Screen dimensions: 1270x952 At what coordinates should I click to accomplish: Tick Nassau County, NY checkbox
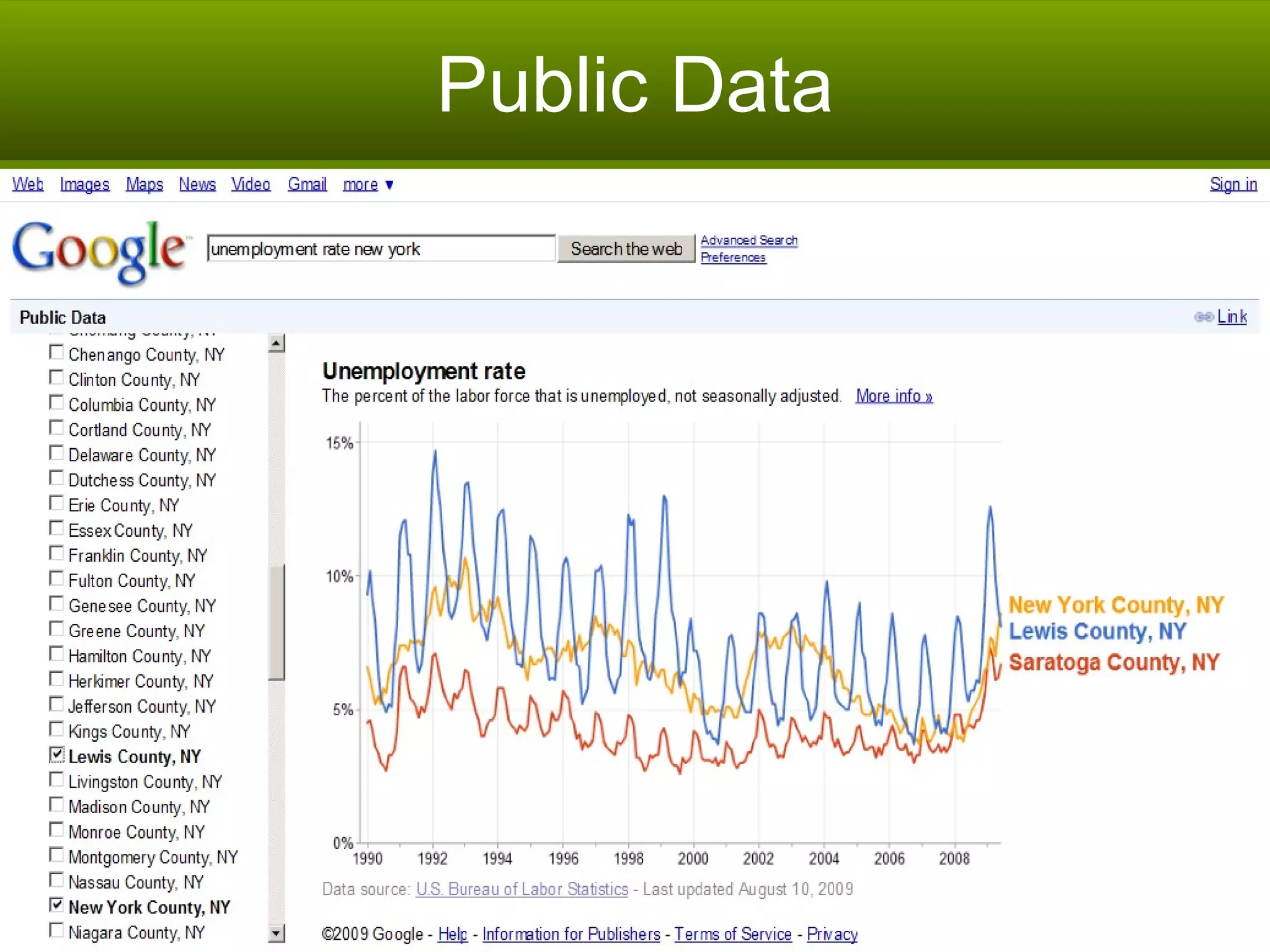tap(56, 879)
